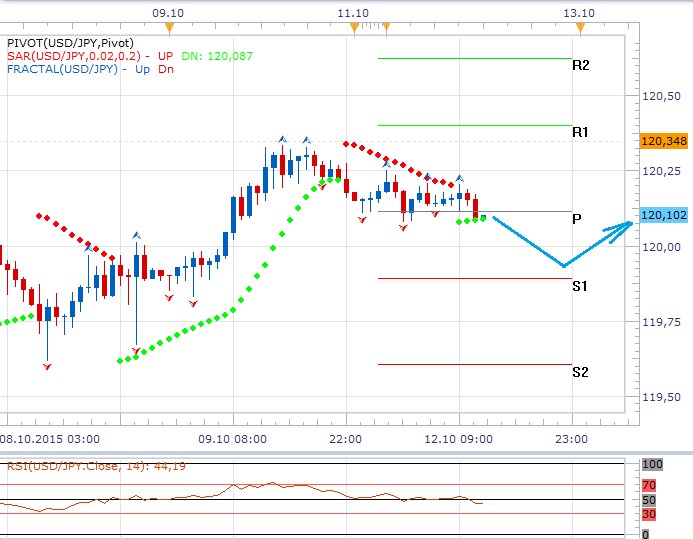This screenshot has height=539, width=693.
Task: Click the P pivot level label
Action: click(x=577, y=218)
